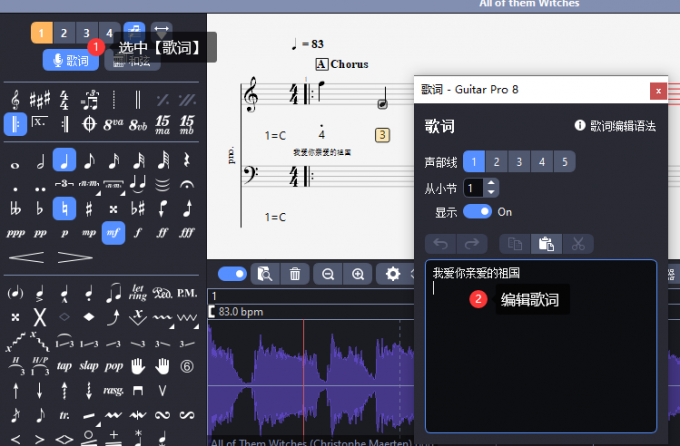Increase the 从小节 starting bar value
Screen dimensions: 680x446
point(491,183)
